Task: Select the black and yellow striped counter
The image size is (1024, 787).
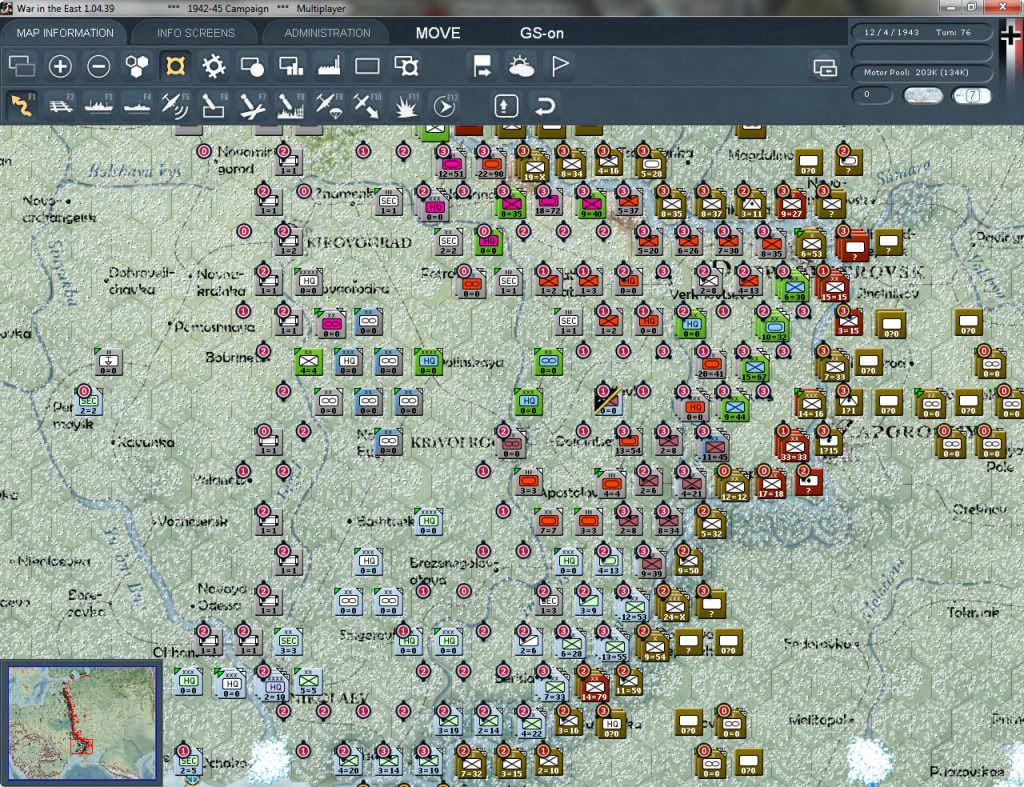Action: tap(607, 400)
